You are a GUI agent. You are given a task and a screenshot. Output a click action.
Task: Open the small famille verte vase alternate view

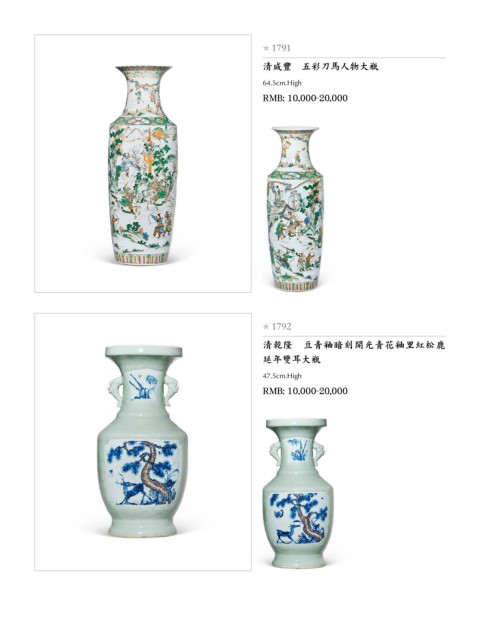pos(295,209)
